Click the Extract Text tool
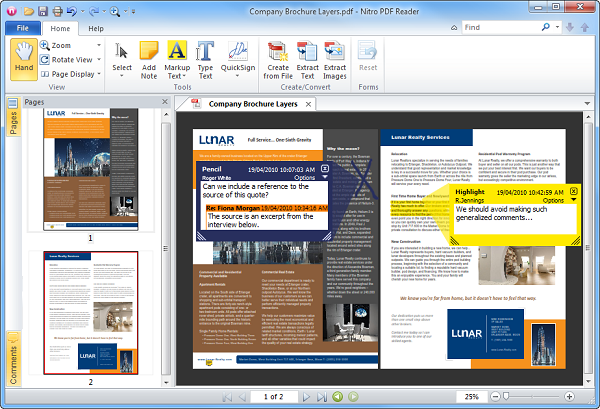The width and height of the screenshot is (600, 409). (x=307, y=60)
